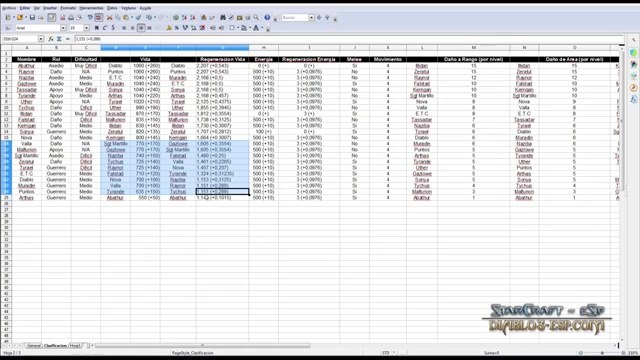
Task: Click the horizontal scrollbar below sheet
Action: coord(202,346)
